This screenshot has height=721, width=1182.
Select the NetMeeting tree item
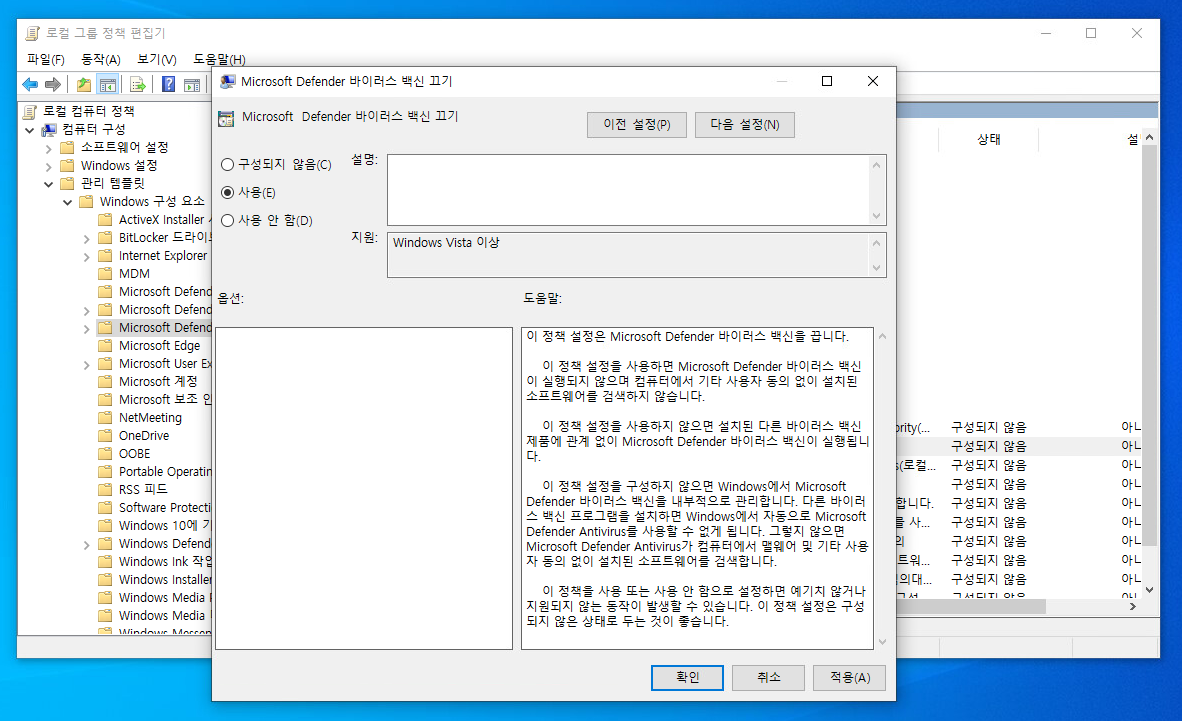(x=150, y=418)
